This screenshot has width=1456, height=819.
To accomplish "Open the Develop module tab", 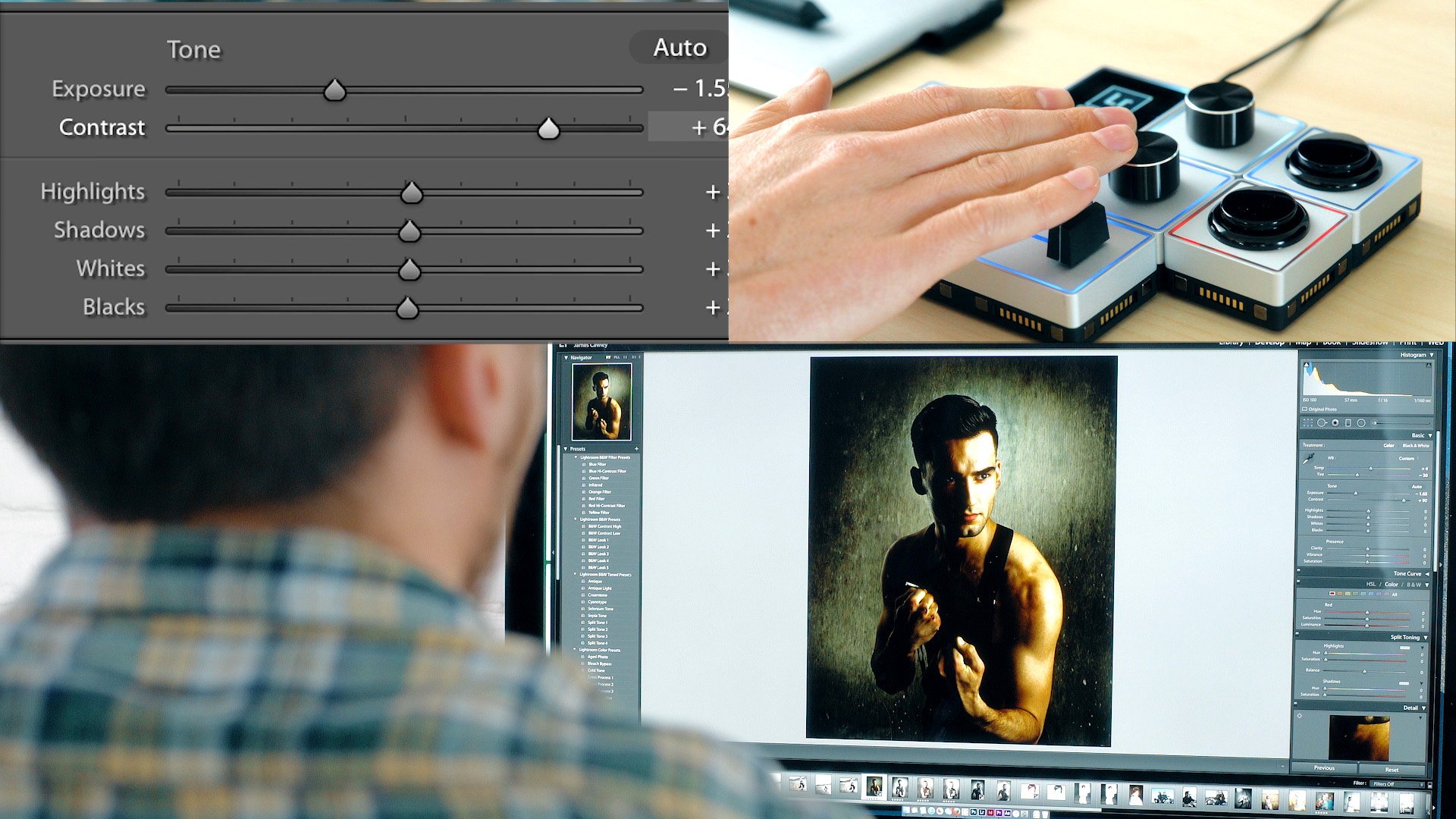I will pos(1269,343).
